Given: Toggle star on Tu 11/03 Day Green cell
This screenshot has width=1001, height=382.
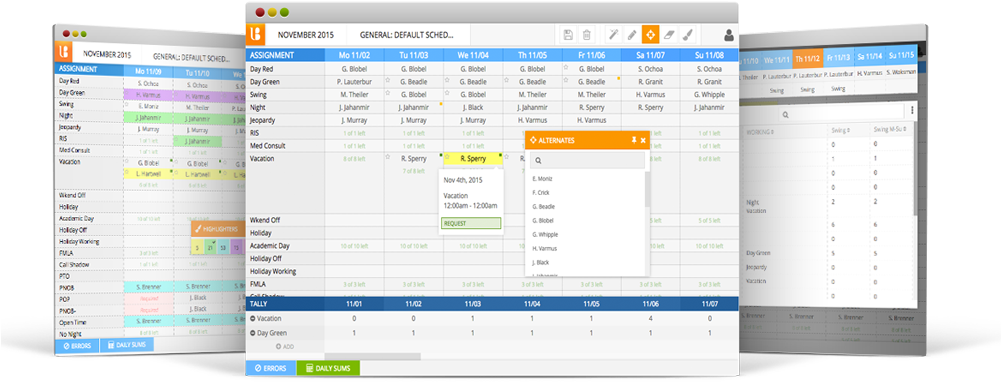Looking at the screenshot, I should click(388, 80).
